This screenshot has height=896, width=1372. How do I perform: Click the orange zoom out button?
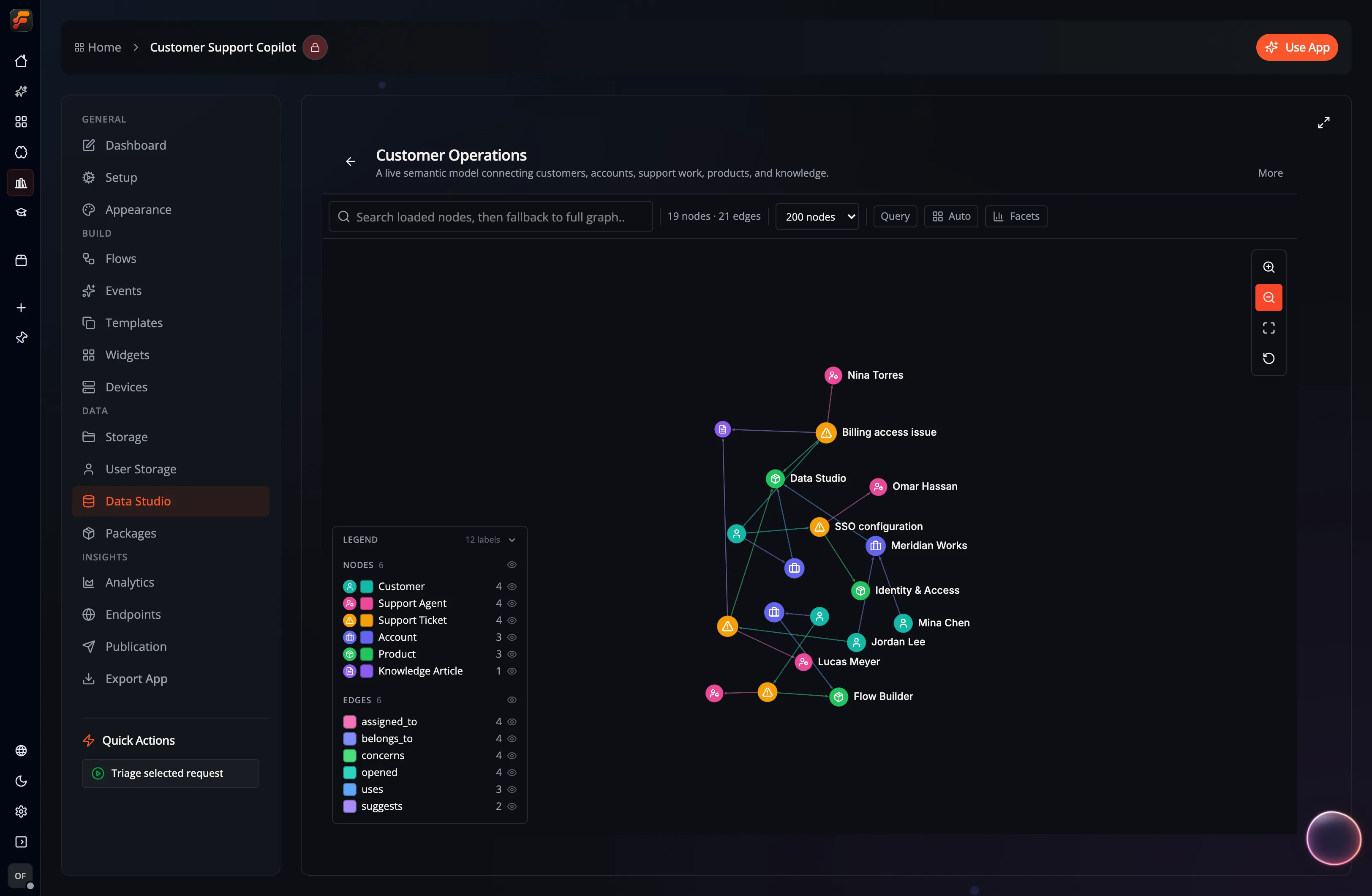pos(1268,298)
